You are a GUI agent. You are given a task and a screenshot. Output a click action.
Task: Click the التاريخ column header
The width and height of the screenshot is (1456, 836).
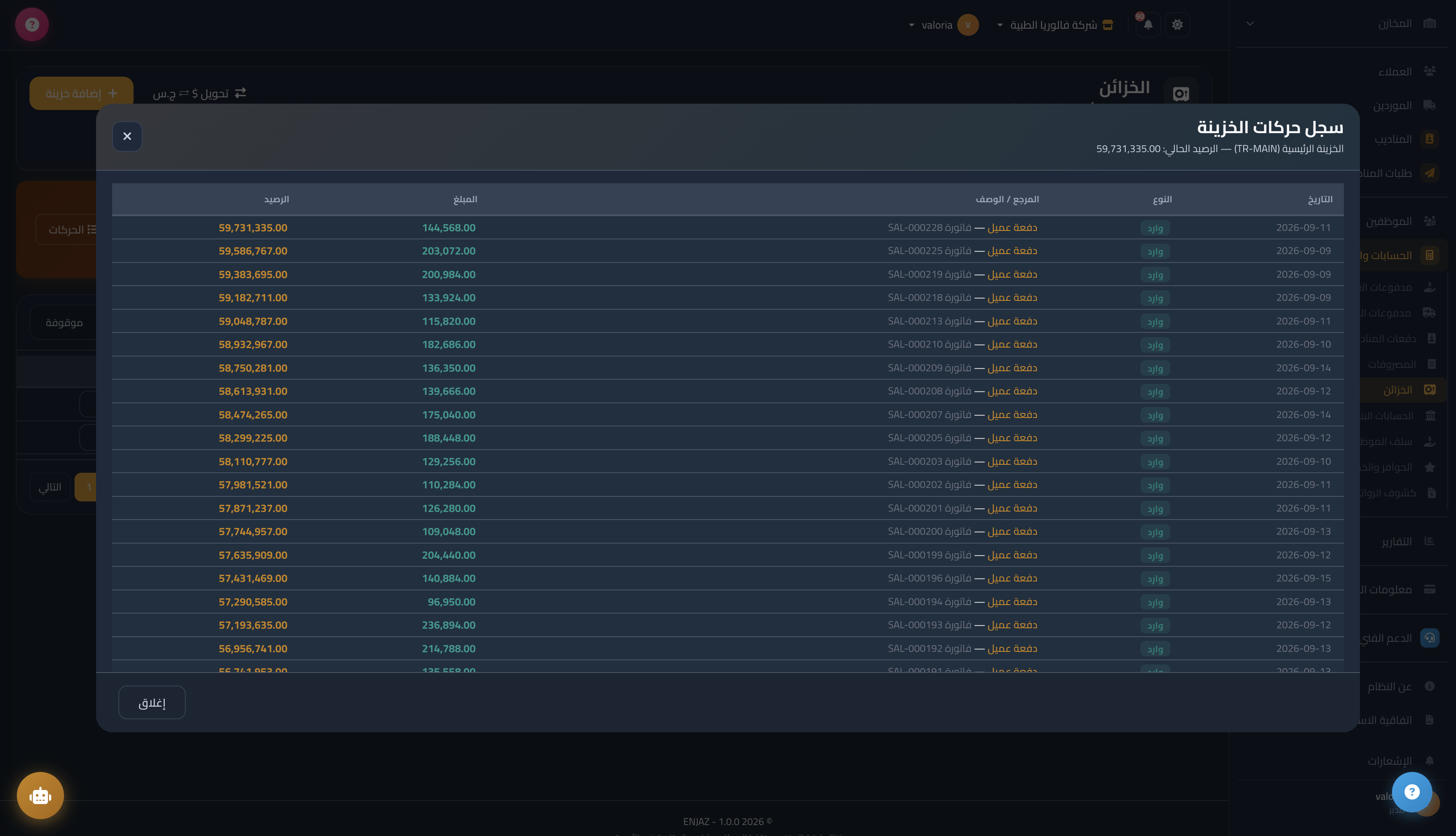pyautogui.click(x=1320, y=199)
